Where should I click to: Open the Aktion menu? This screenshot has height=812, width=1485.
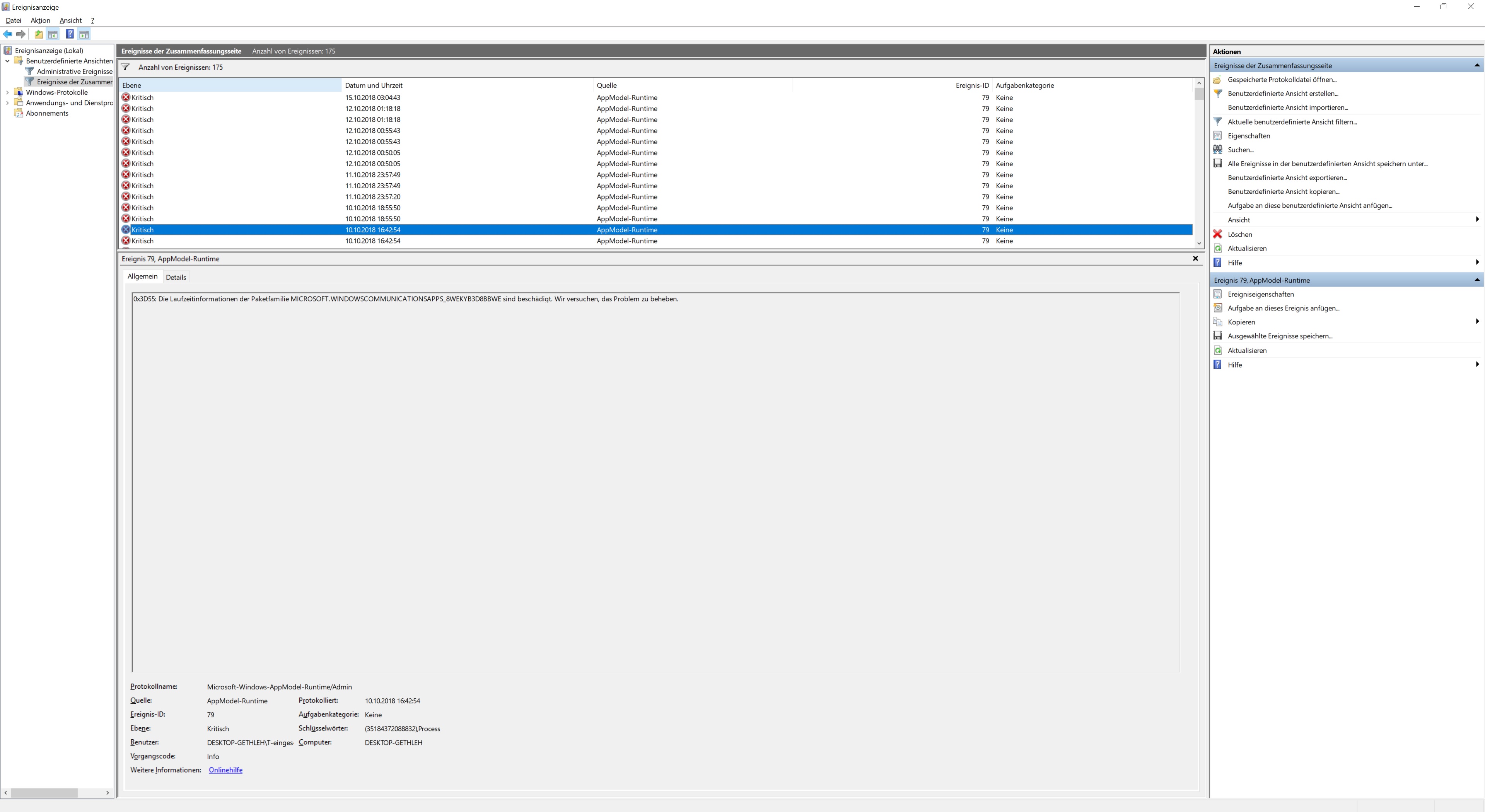click(x=40, y=20)
